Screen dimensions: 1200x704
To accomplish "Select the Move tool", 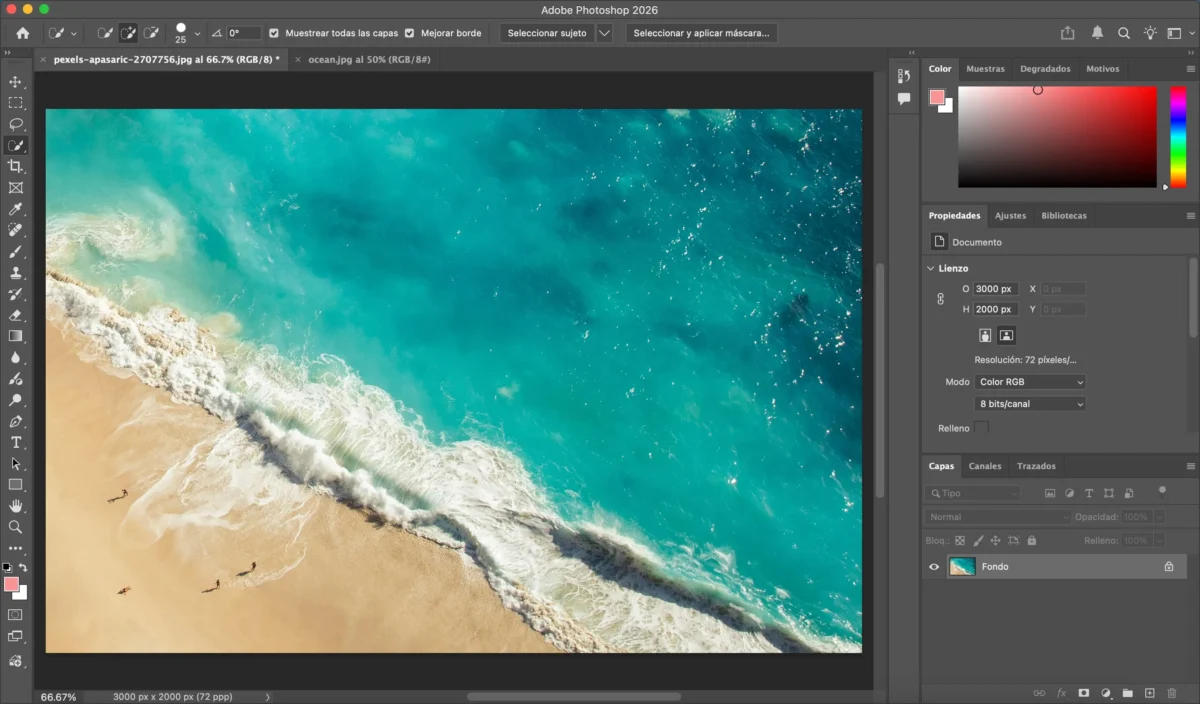I will pos(15,82).
